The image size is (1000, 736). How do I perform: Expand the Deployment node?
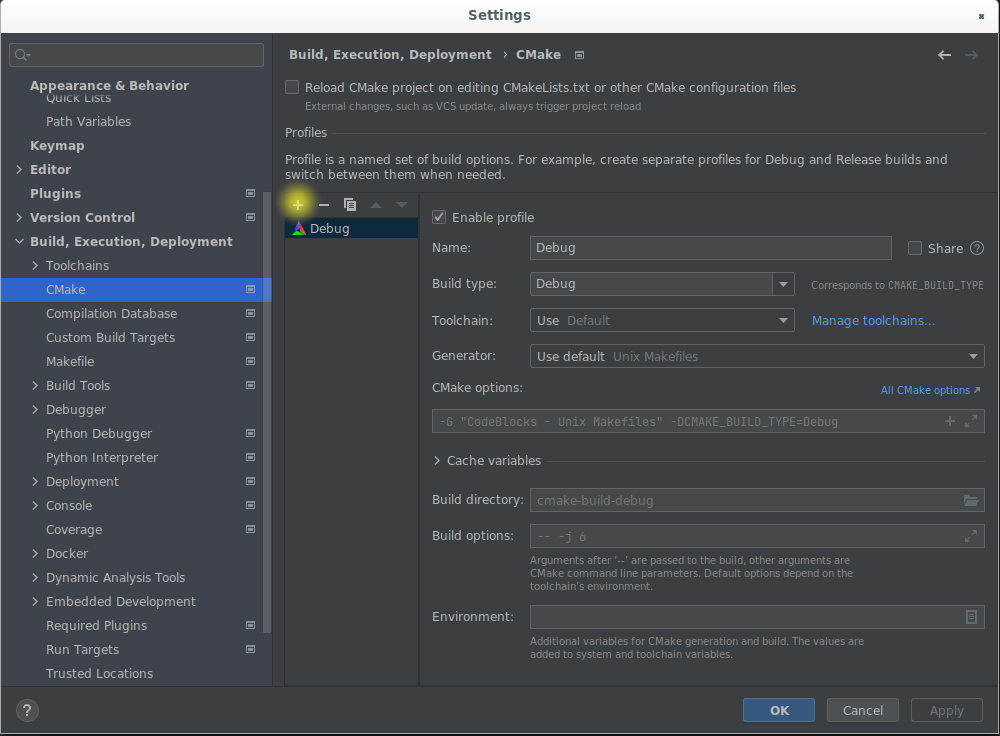pyautogui.click(x=35, y=482)
